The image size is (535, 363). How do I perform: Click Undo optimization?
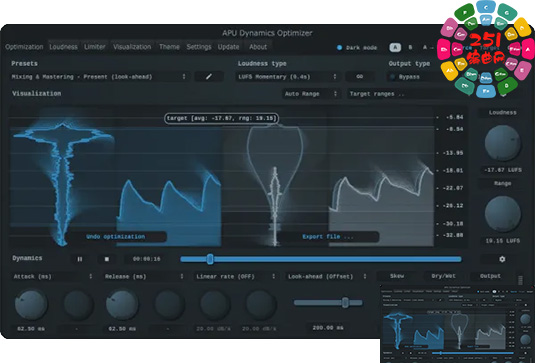(x=116, y=236)
